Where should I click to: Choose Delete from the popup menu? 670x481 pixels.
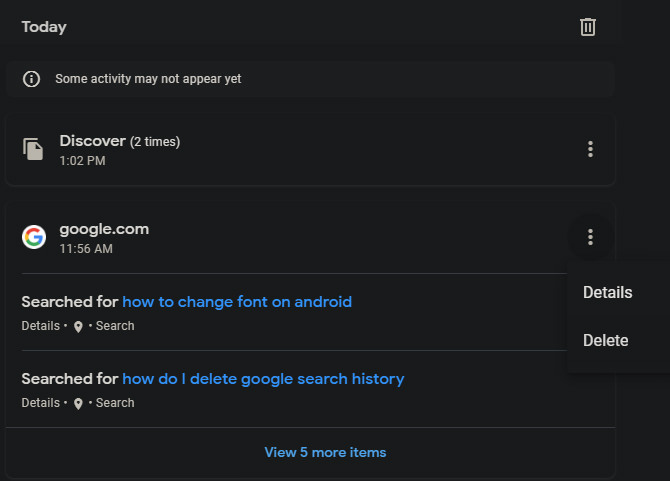[605, 340]
